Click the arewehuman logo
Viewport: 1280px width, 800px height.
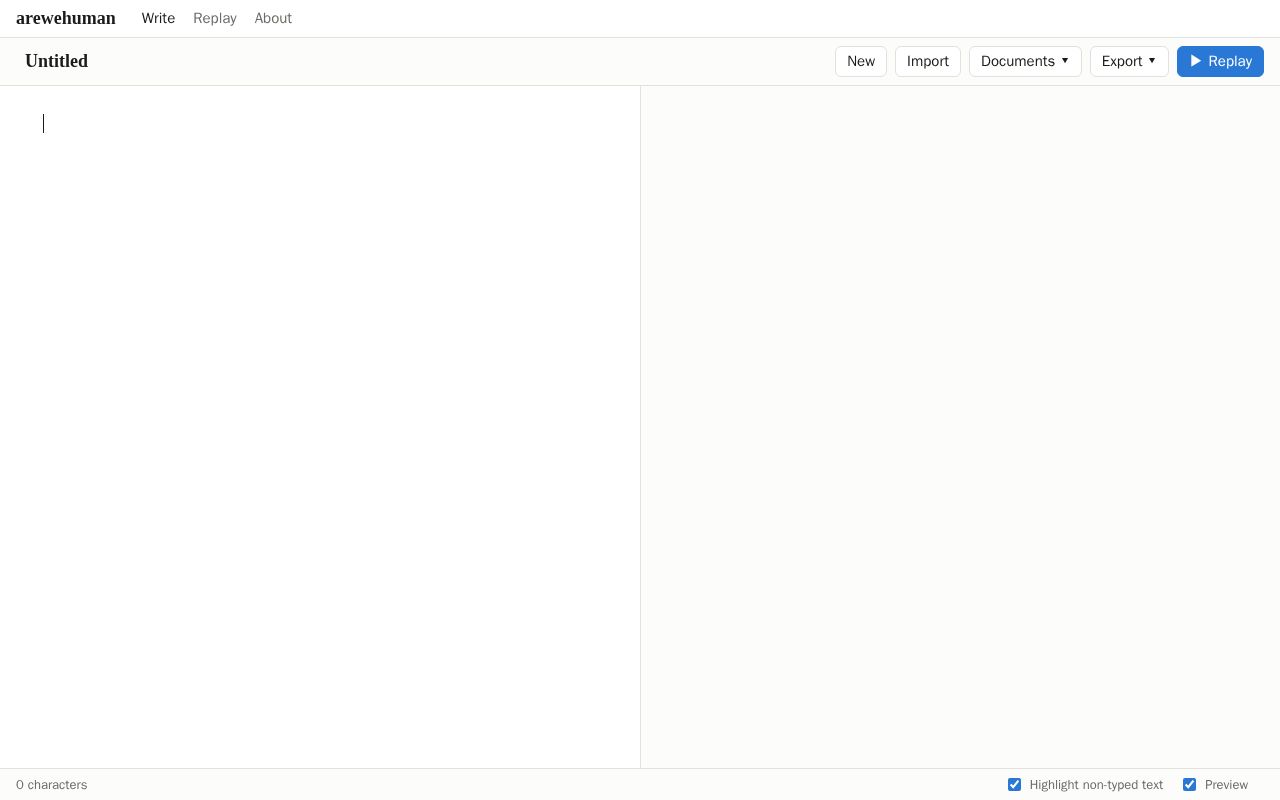[66, 18]
